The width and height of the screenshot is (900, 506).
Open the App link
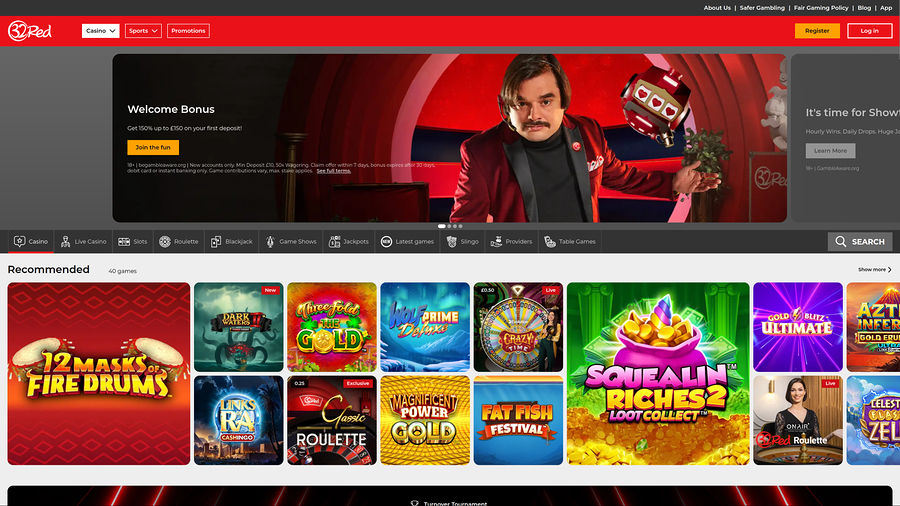pyautogui.click(x=886, y=8)
